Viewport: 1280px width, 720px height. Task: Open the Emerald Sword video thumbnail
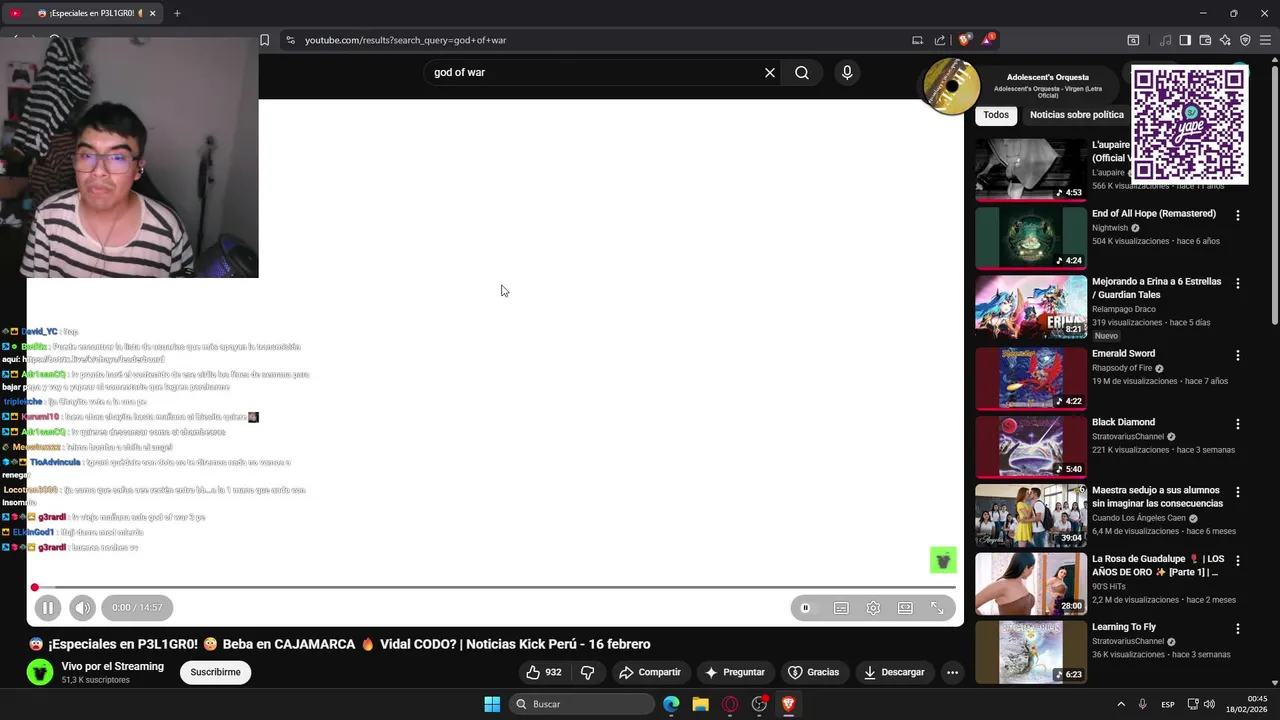tap(1031, 378)
